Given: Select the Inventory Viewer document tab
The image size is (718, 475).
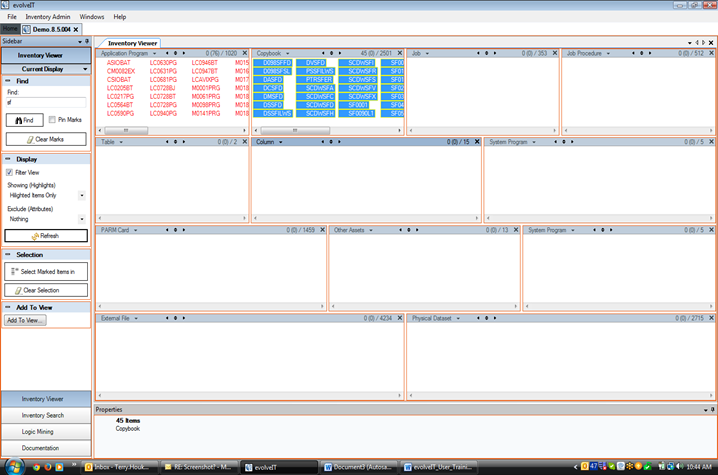Looking at the screenshot, I should [x=132, y=43].
